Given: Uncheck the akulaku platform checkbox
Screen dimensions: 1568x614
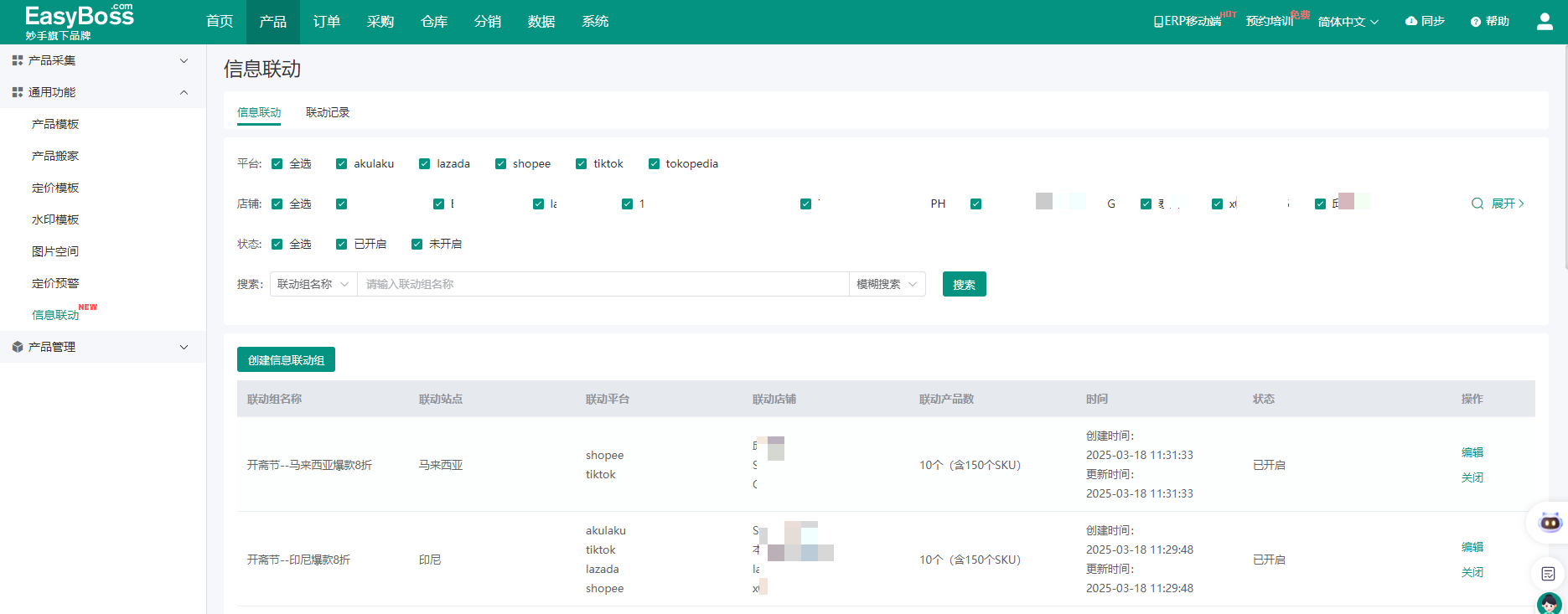Looking at the screenshot, I should click(x=341, y=163).
